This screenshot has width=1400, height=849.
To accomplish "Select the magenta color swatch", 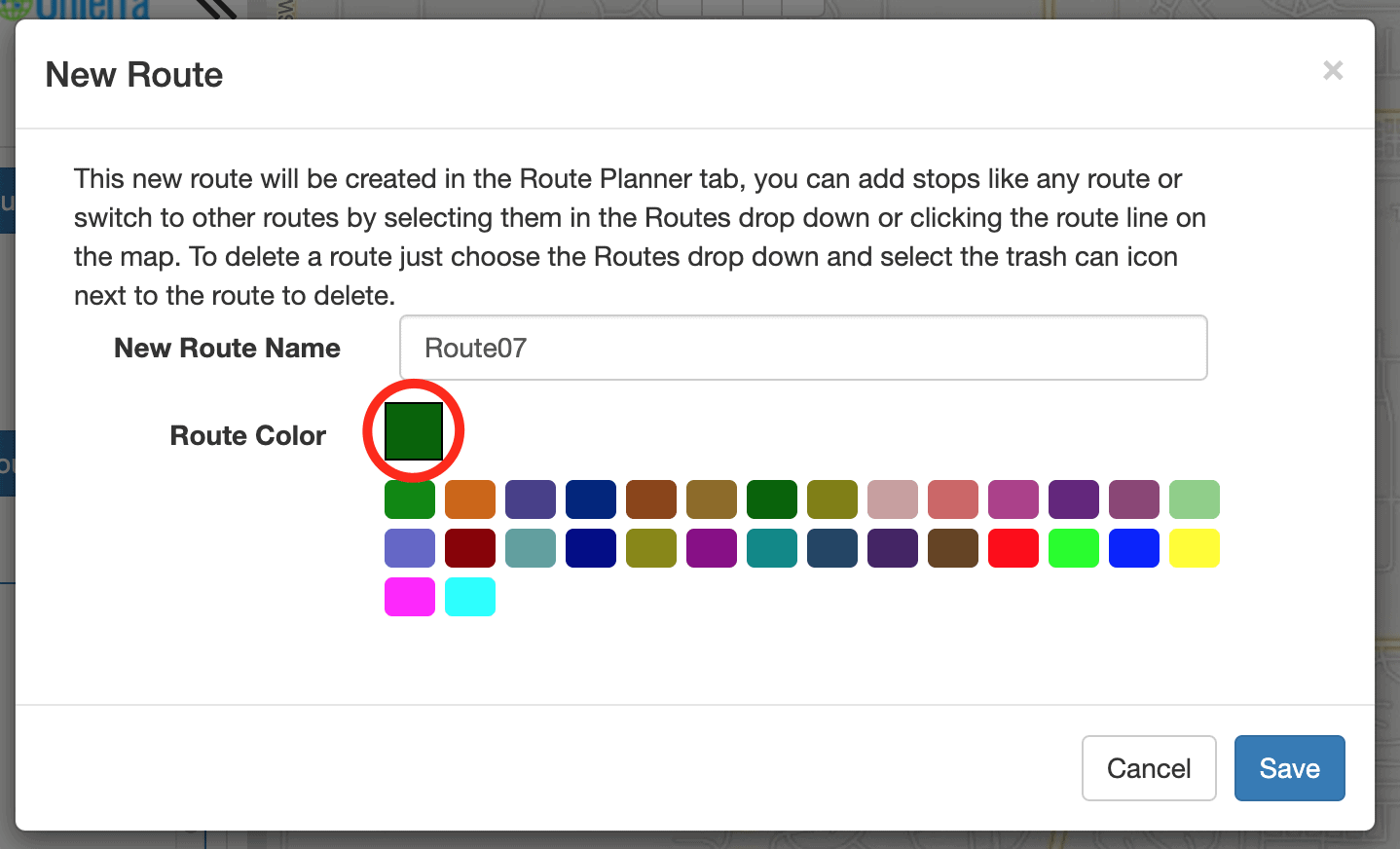I will pos(410,597).
